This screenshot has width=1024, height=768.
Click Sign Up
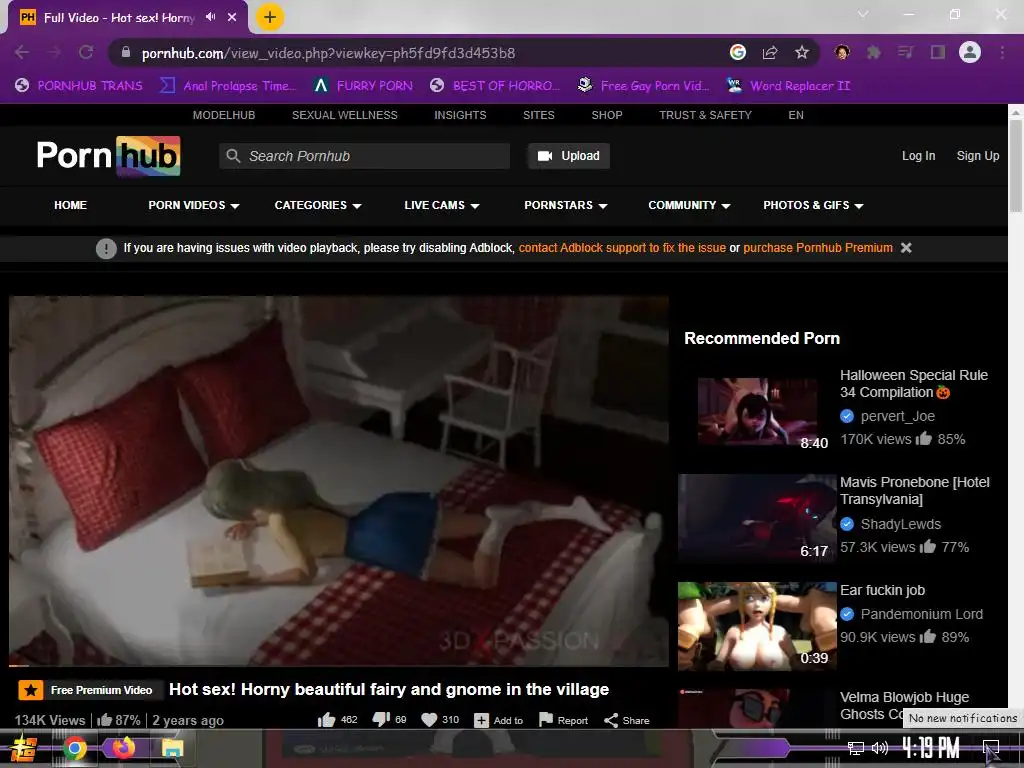pos(978,156)
